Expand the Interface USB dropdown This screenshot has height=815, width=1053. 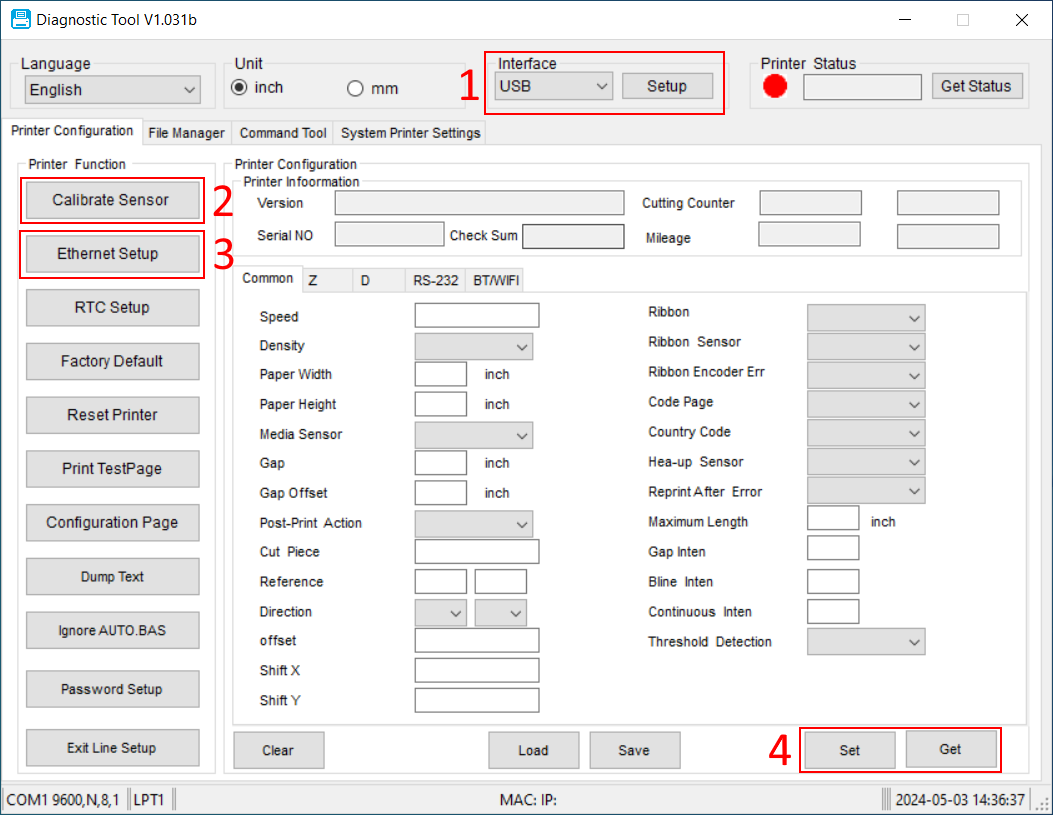click(553, 86)
